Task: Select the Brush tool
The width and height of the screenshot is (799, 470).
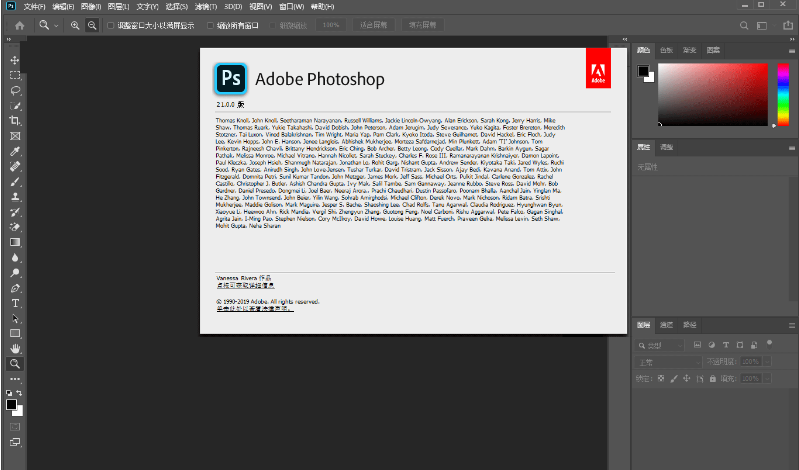Action: coord(15,182)
